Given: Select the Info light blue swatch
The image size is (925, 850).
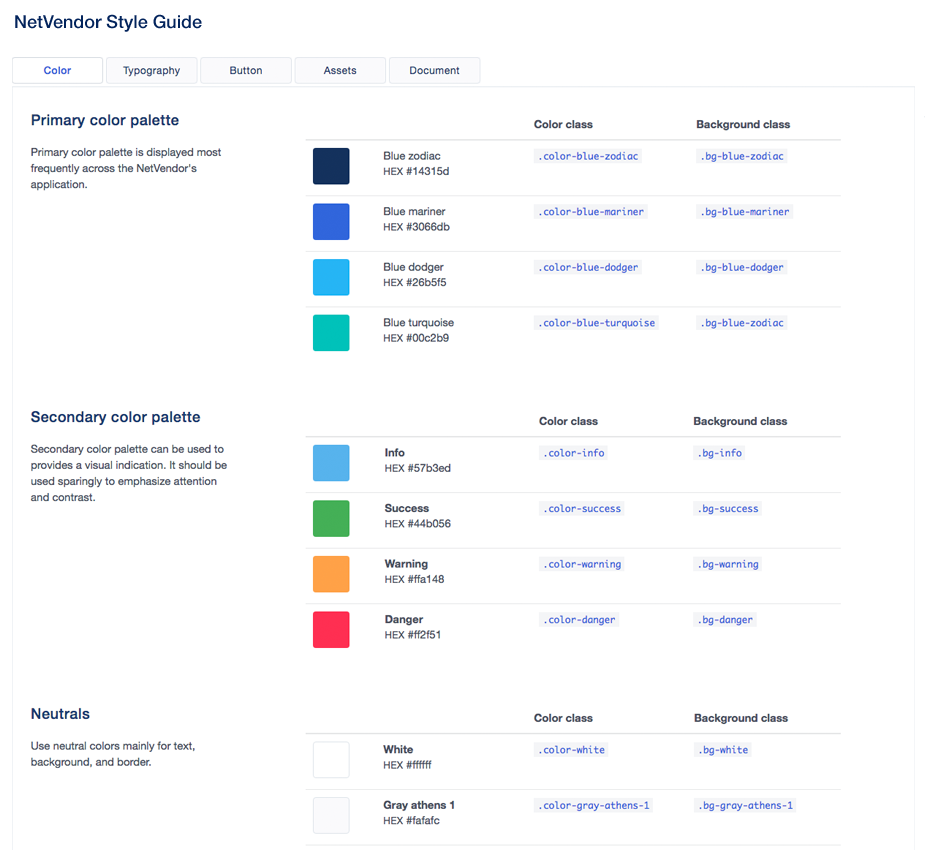Looking at the screenshot, I should [x=331, y=463].
